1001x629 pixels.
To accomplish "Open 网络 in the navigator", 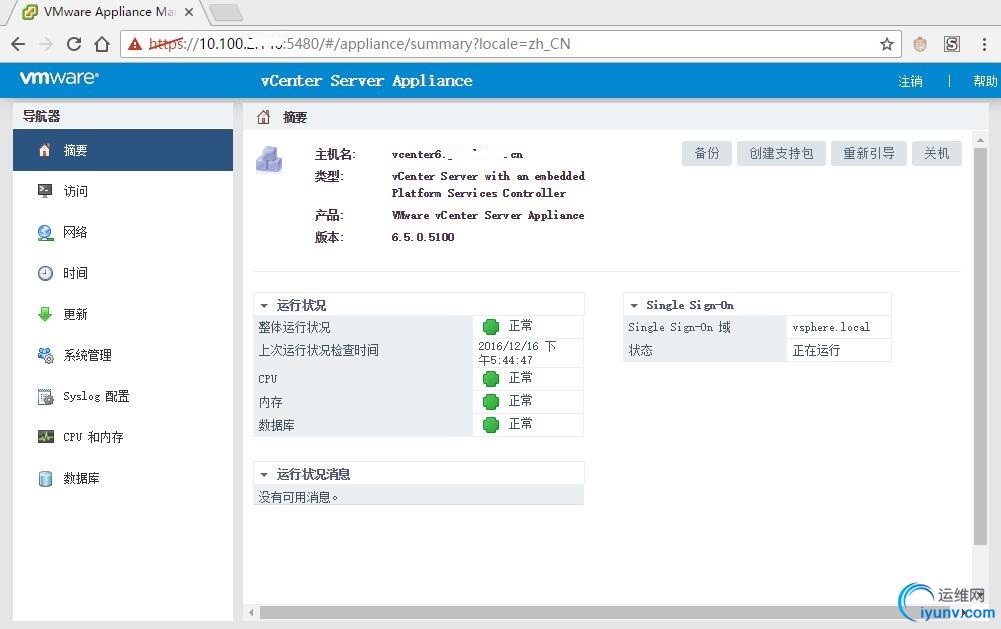I will (123, 232).
